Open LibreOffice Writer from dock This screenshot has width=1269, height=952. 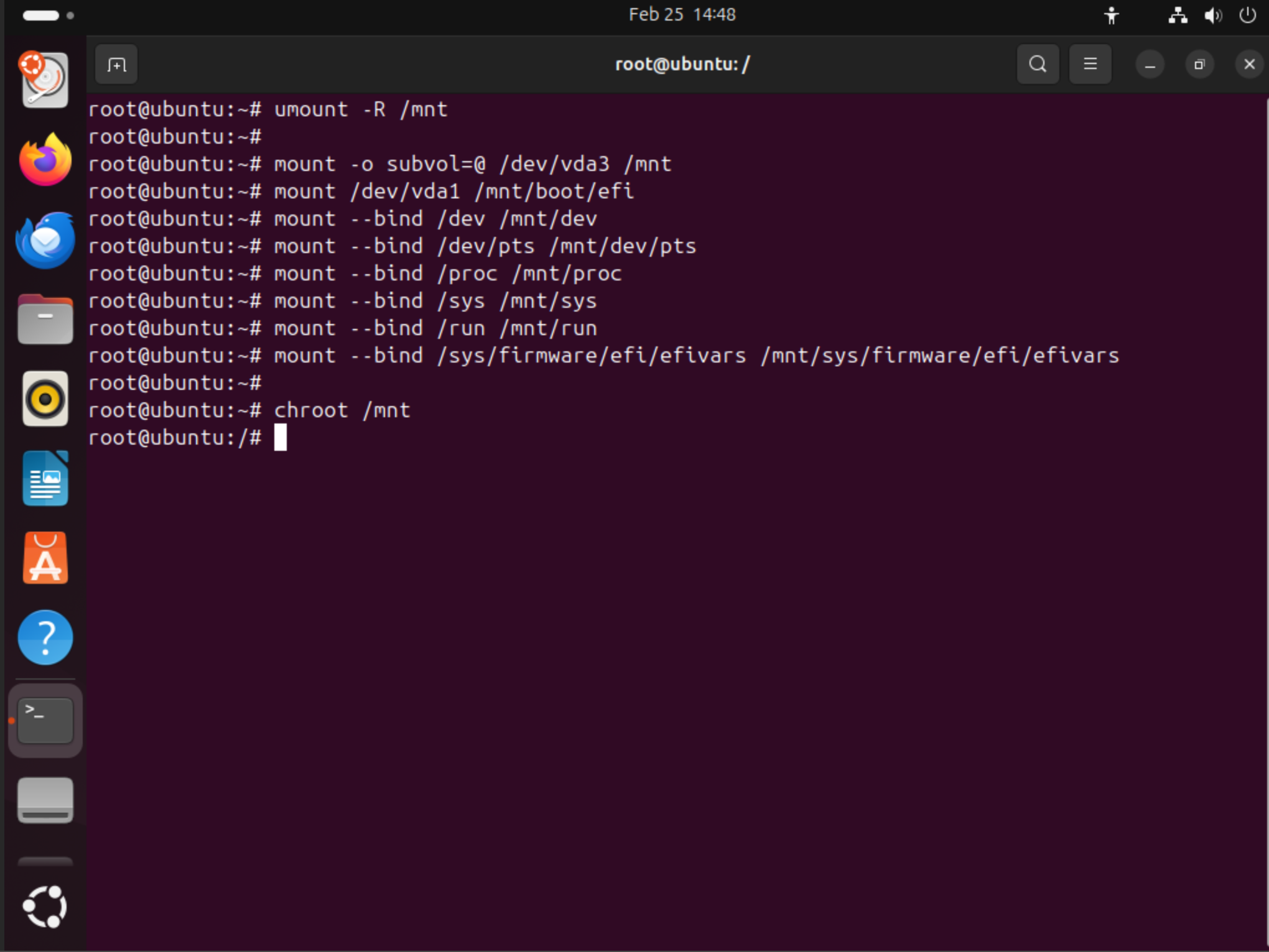(x=45, y=478)
